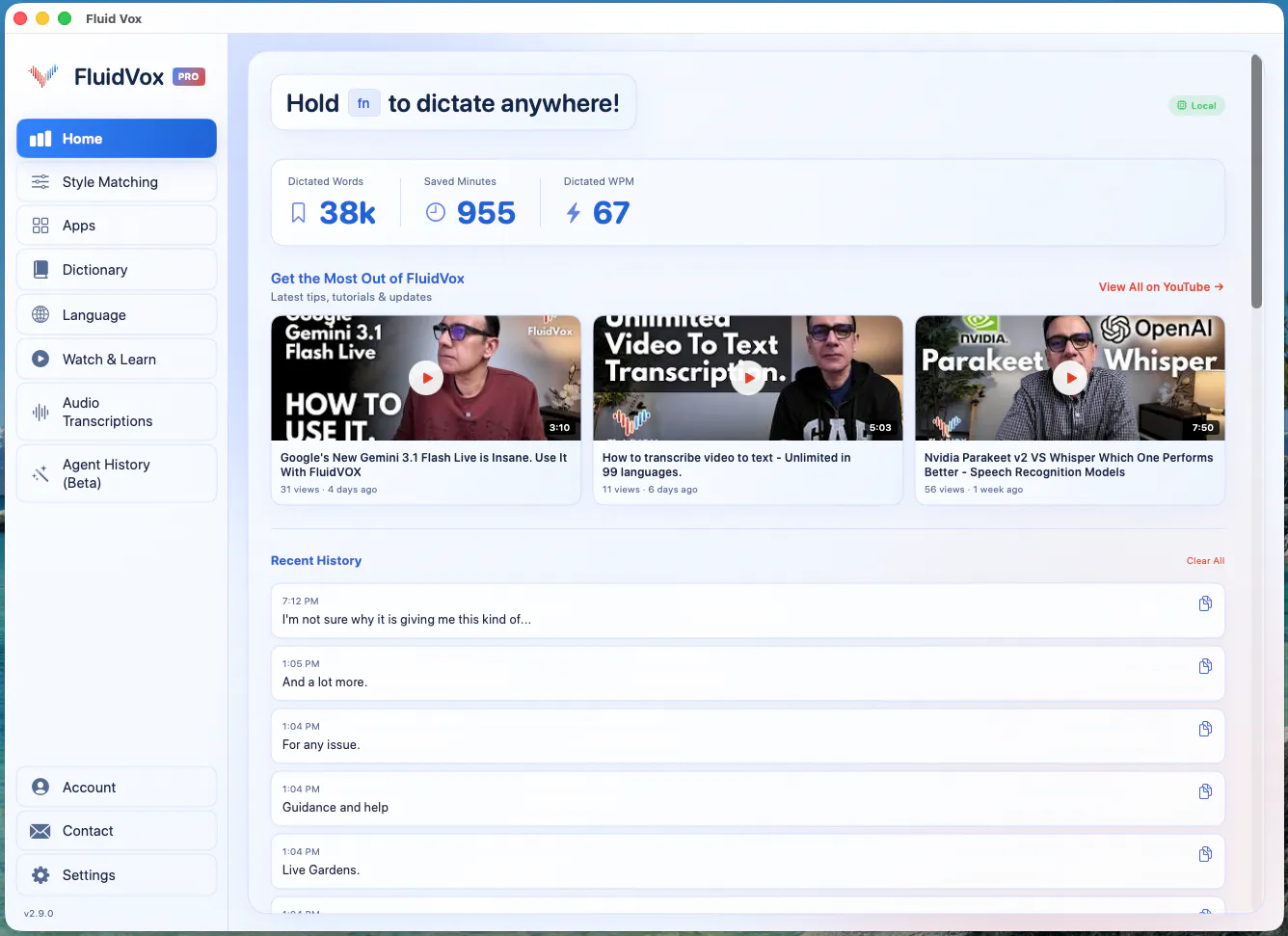Click the Dictated Words bookmark icon
The image size is (1288, 936).
[x=299, y=213]
